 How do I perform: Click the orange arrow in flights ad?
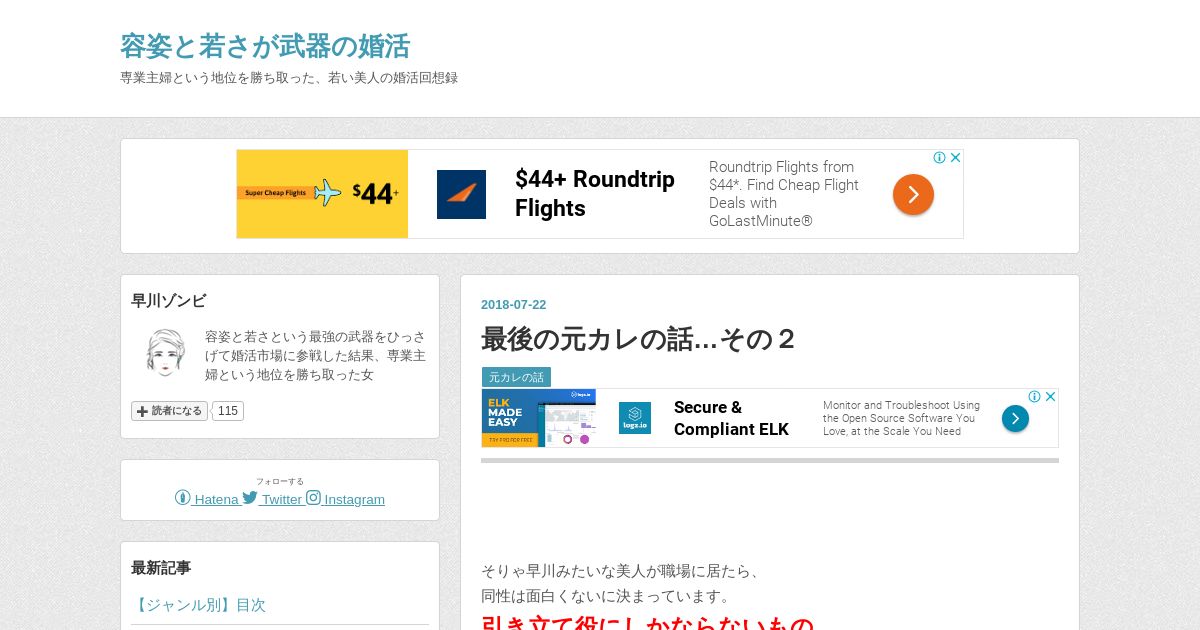tap(913, 194)
